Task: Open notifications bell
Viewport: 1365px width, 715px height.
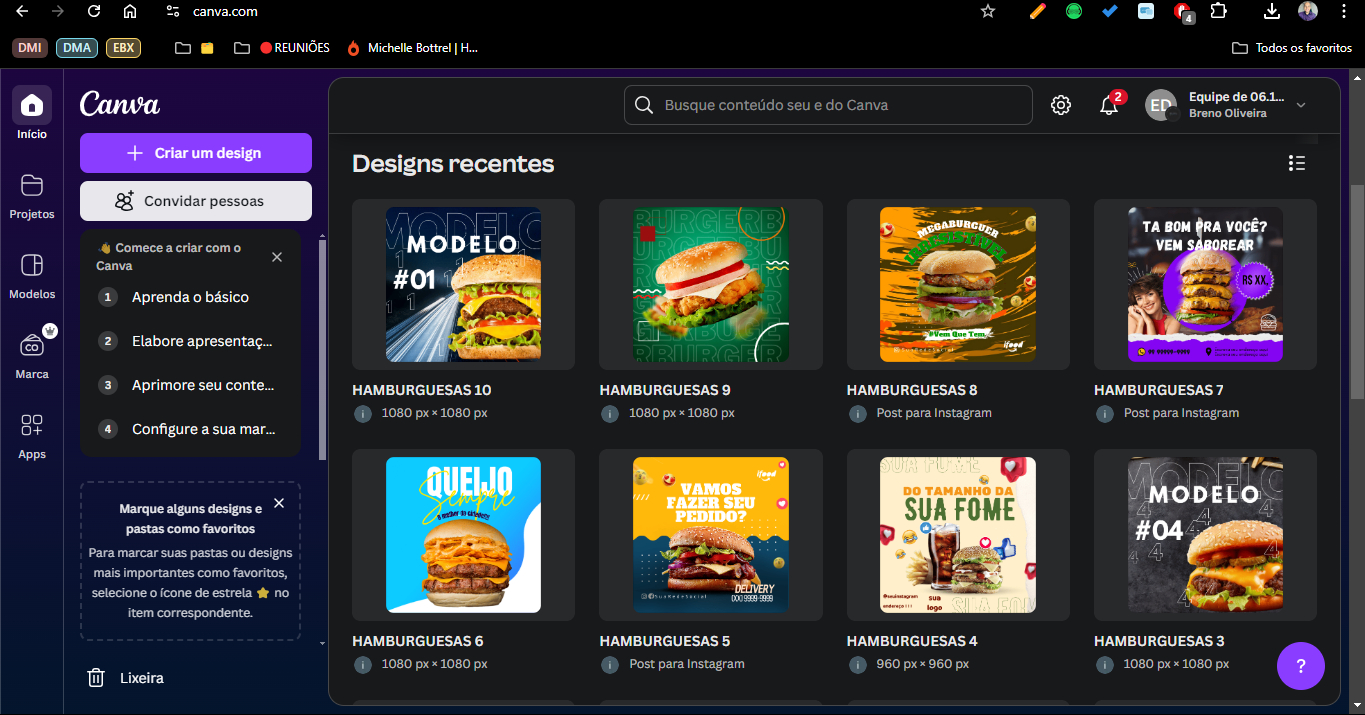Action: pos(1109,105)
